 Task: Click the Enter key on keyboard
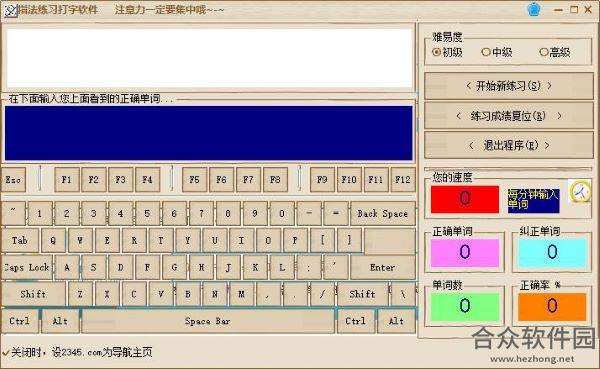click(x=383, y=268)
